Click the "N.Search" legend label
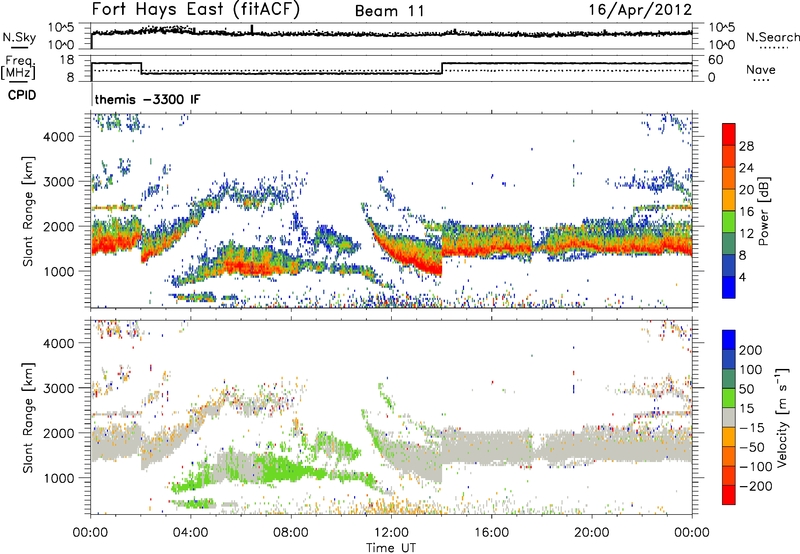Viewport: 800px width, 554px height. (x=772, y=37)
